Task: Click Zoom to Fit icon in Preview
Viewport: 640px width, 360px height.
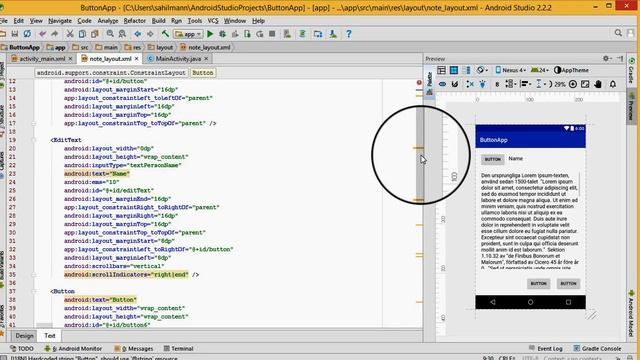Action: pos(585,84)
